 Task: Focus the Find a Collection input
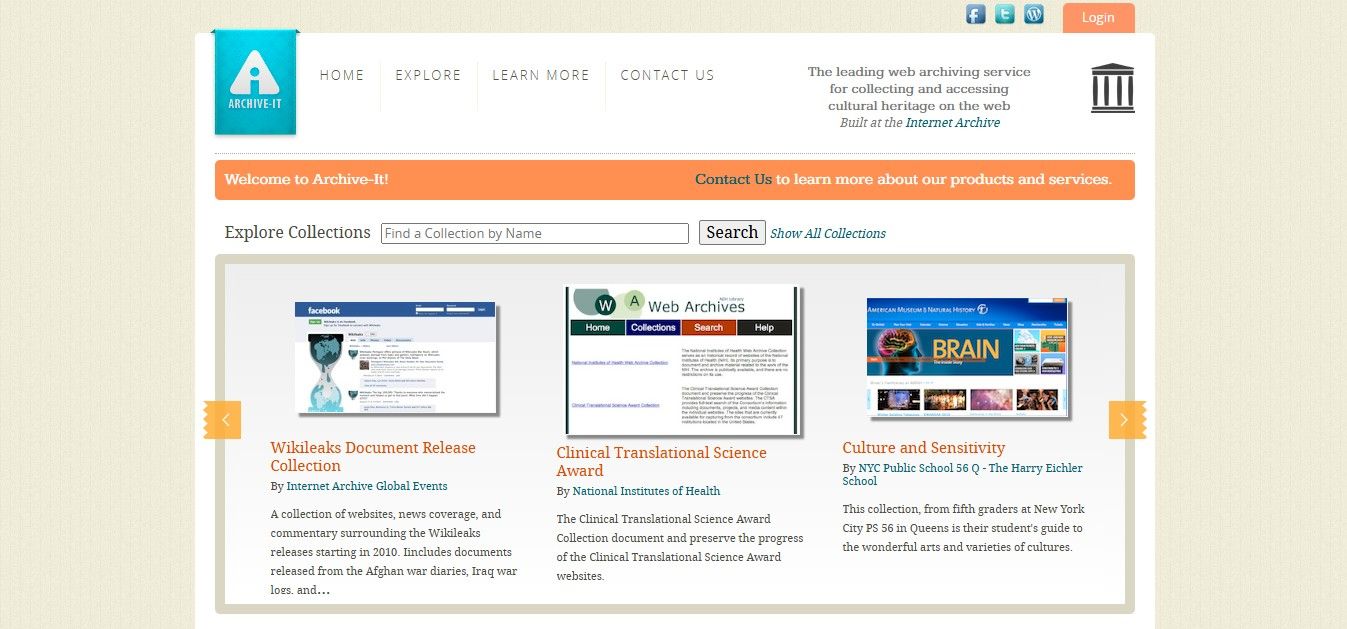[534, 233]
